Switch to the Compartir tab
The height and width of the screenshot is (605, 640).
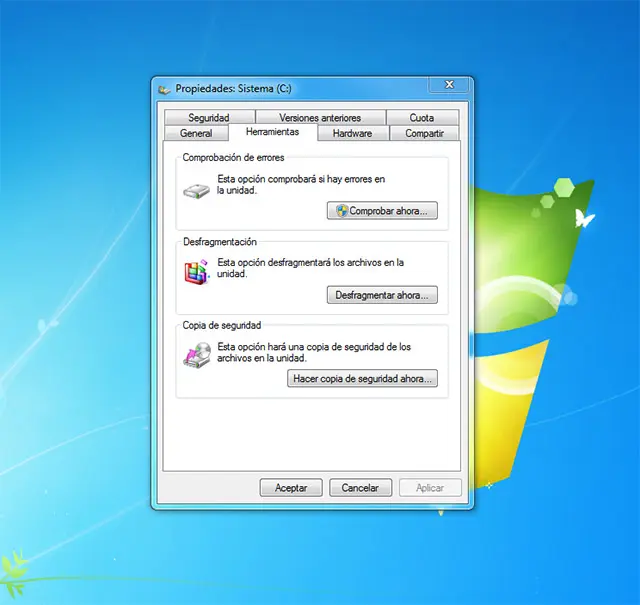(x=425, y=133)
